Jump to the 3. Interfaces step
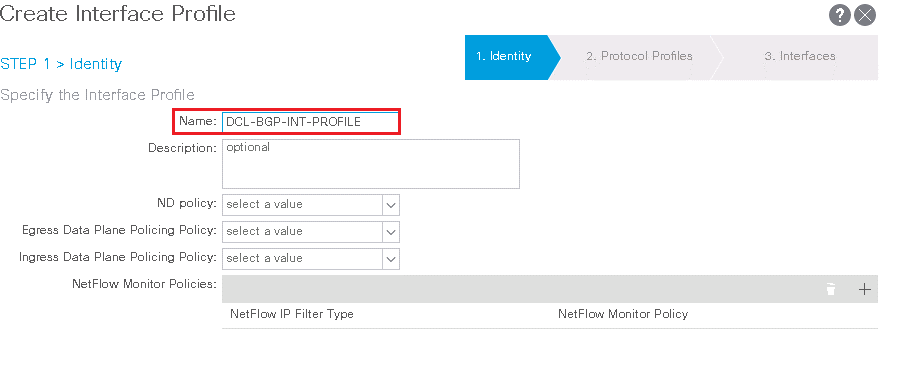This screenshot has width=910, height=370. pos(800,57)
